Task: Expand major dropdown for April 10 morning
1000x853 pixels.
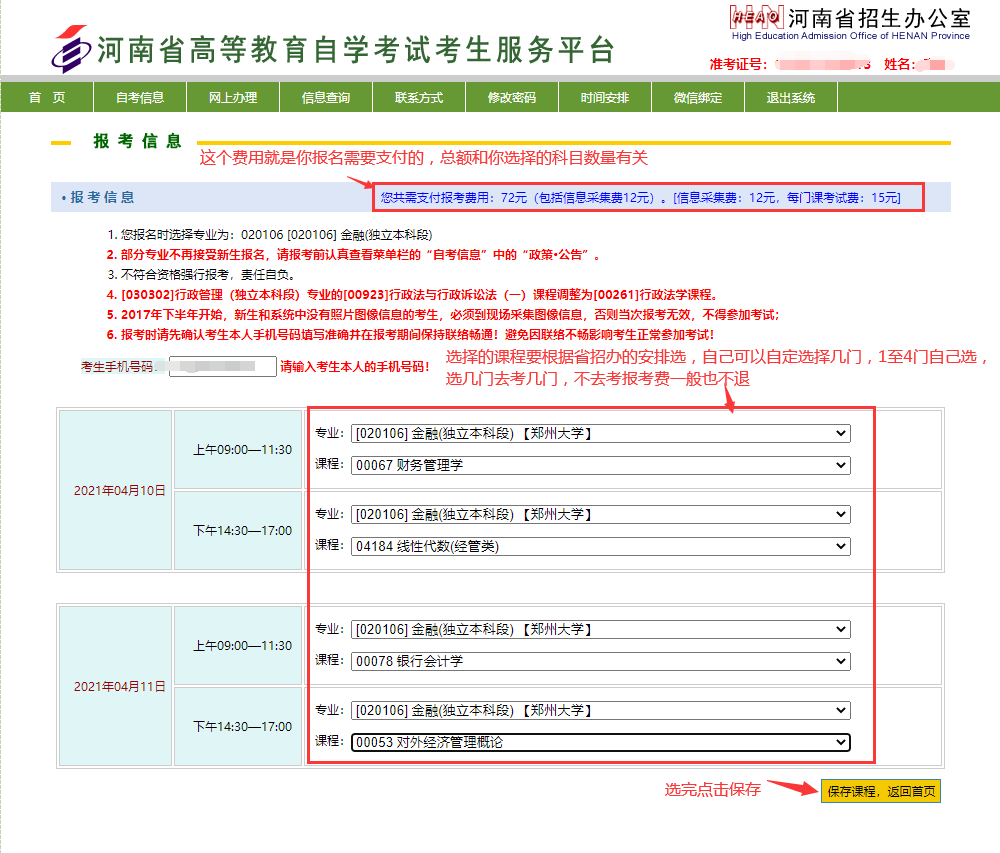Action: point(600,433)
